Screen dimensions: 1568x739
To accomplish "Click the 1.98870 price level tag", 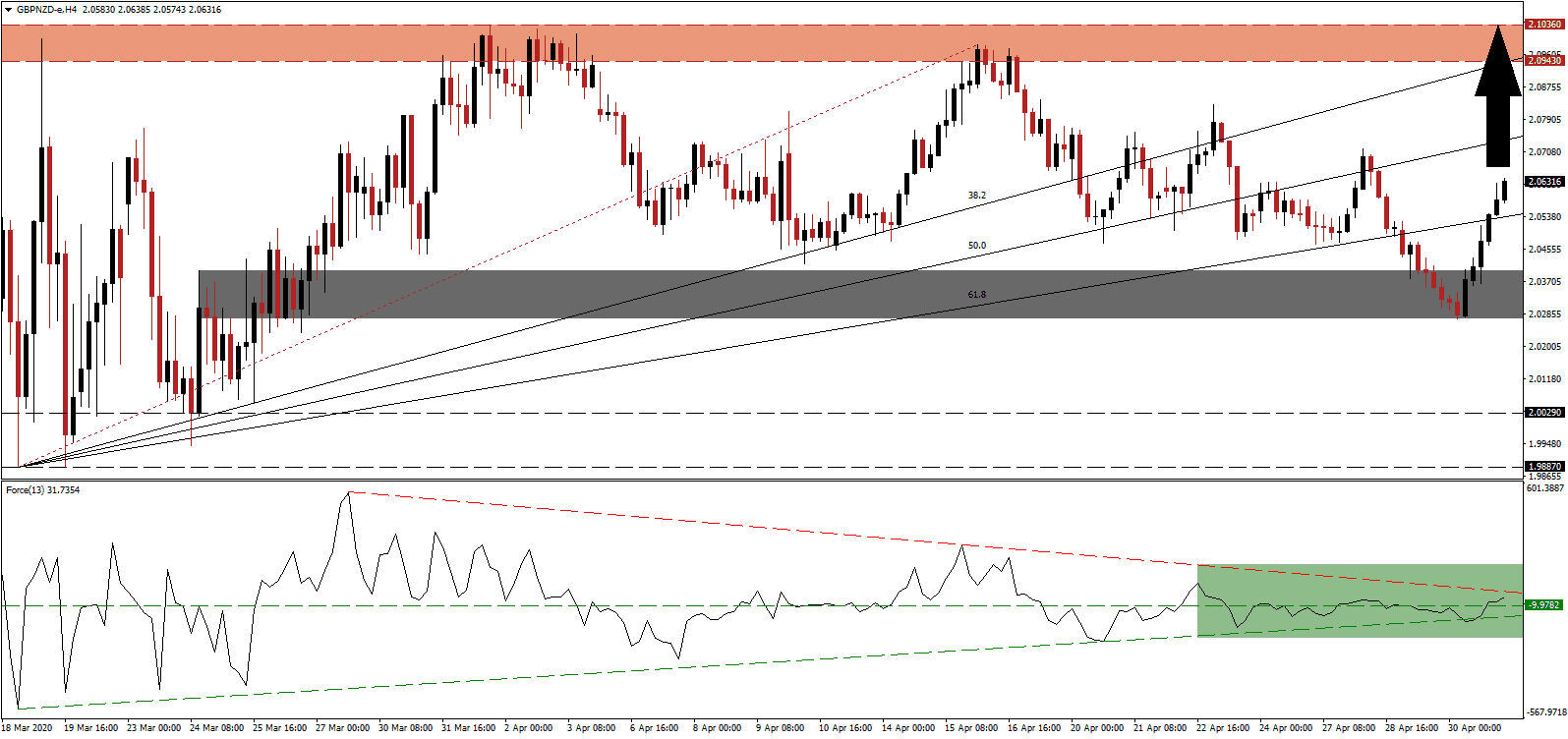I will (x=1543, y=467).
